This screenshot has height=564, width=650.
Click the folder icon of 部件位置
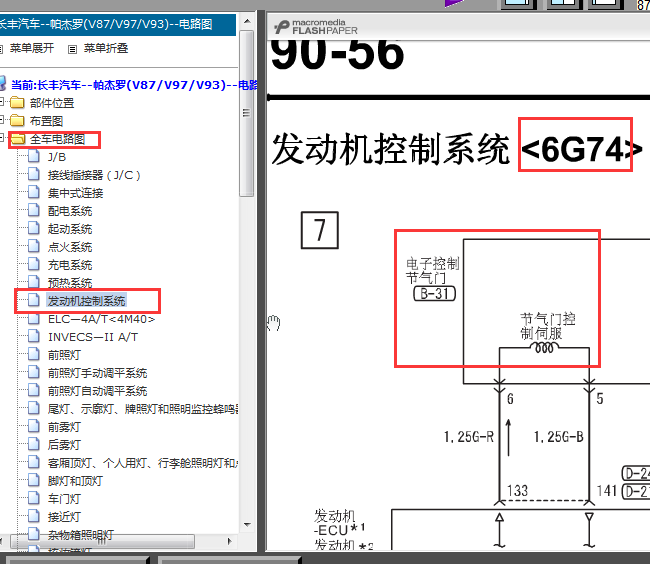17,102
